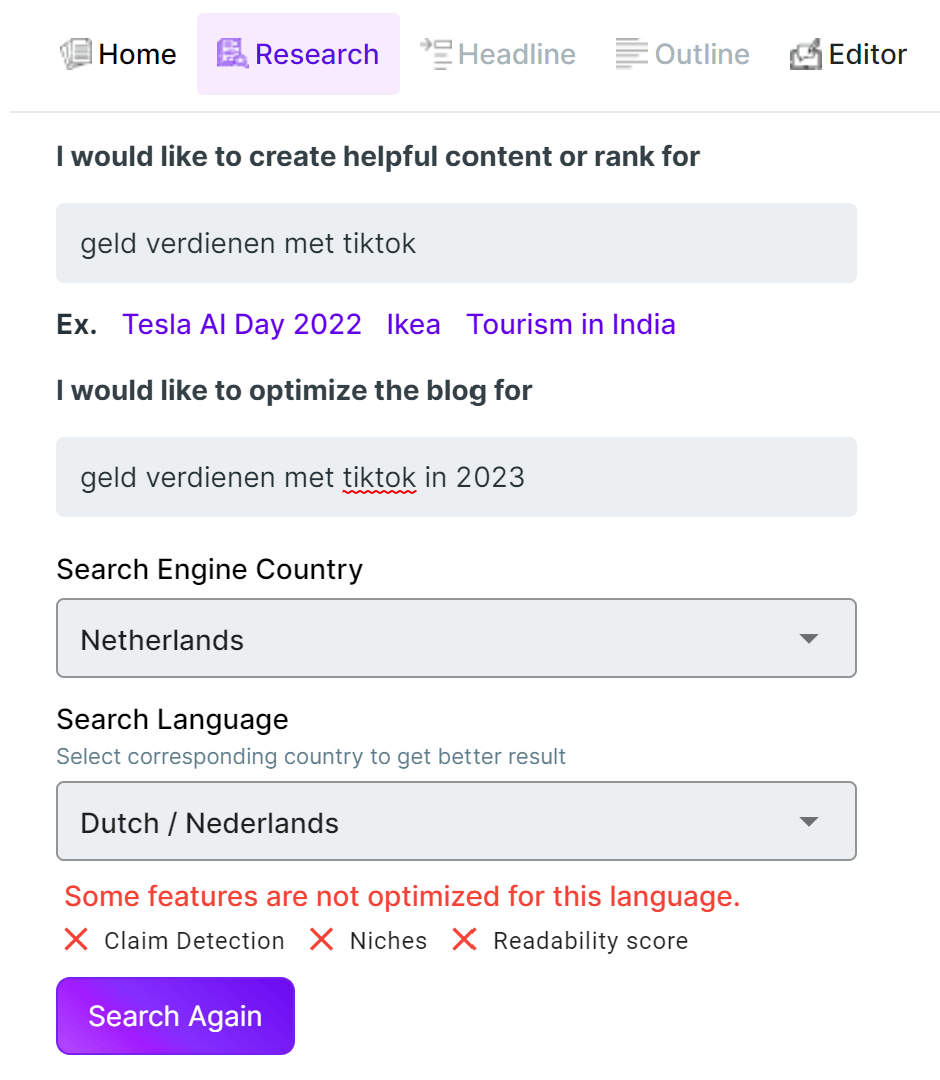This screenshot has width=940, height=1080.
Task: Click the Headline tab icon
Action: click(x=436, y=54)
